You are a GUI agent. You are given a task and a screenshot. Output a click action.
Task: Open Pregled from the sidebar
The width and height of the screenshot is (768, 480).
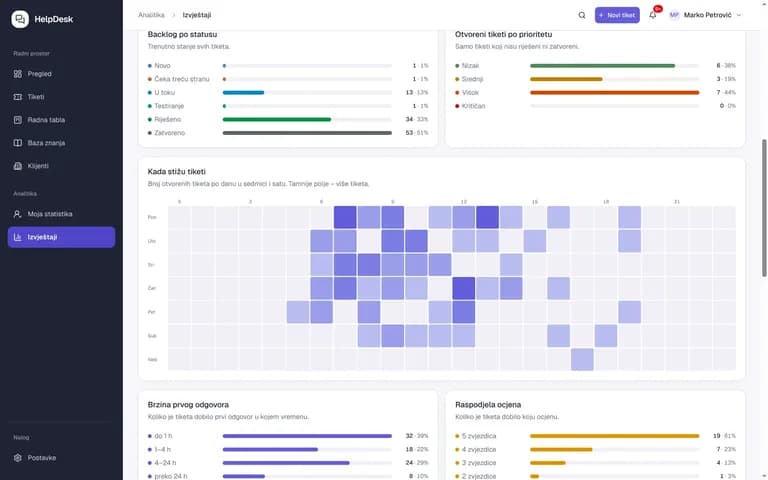[x=61, y=74]
